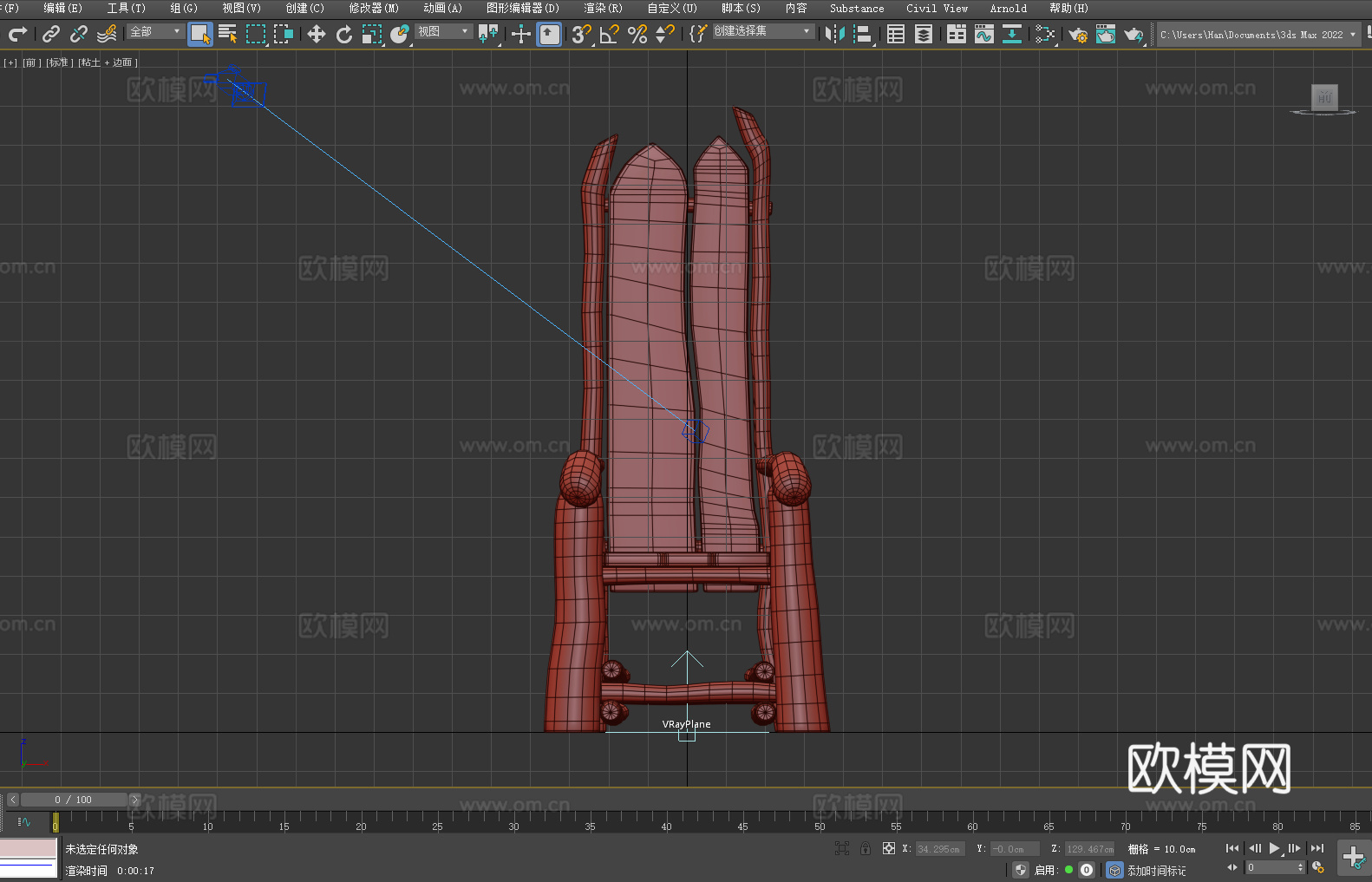Toggle Absolute/Offset transform type-in mode
Screen dimensions: 1372x882
click(889, 848)
